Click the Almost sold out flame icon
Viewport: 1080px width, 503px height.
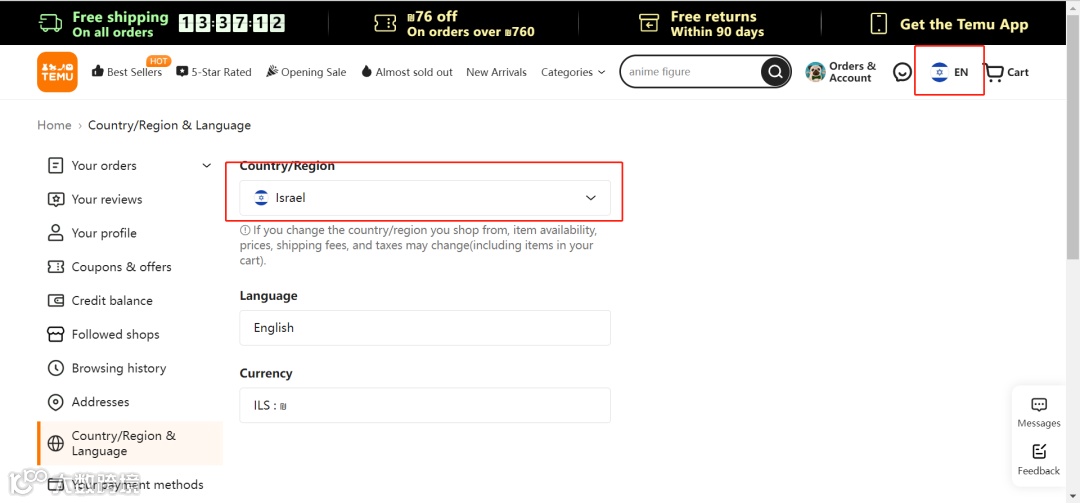366,71
